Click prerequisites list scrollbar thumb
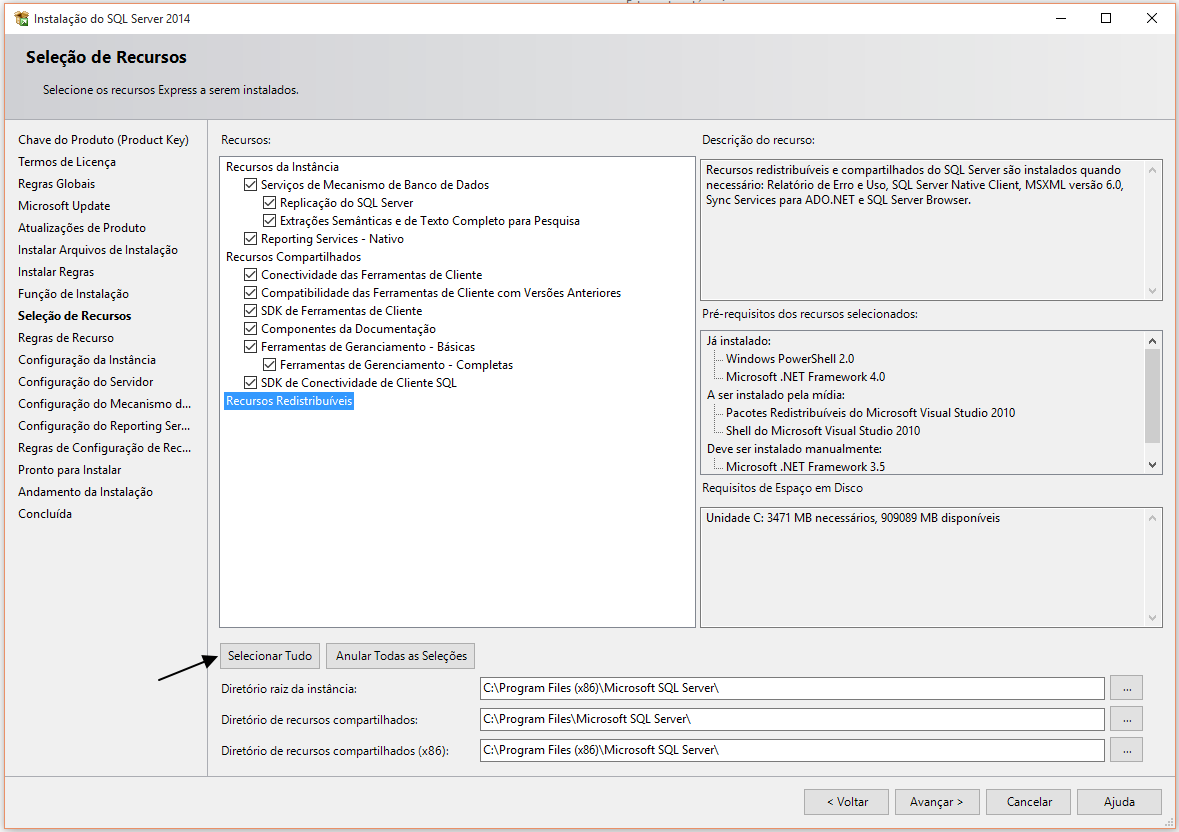 (x=1152, y=396)
